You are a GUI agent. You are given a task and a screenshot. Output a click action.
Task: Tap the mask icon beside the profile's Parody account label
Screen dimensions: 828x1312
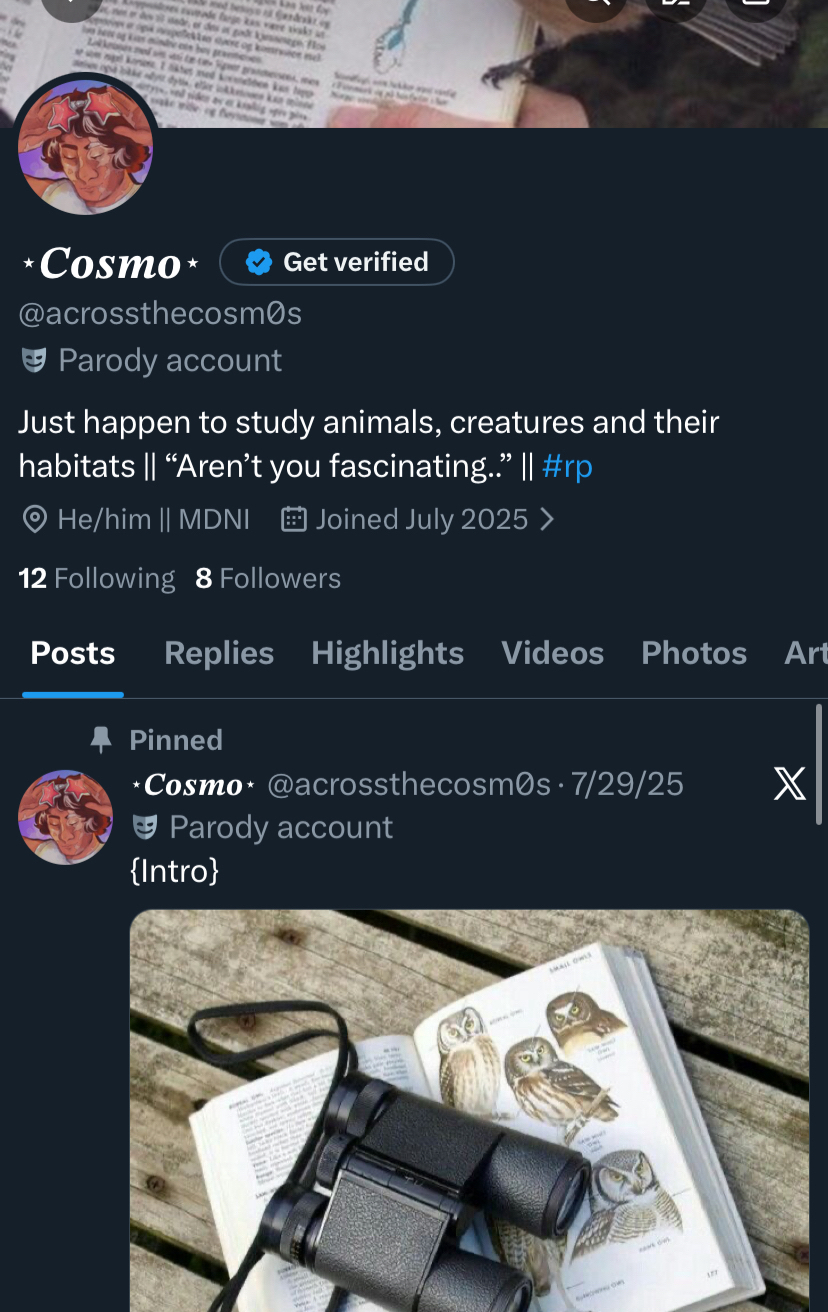pos(34,360)
